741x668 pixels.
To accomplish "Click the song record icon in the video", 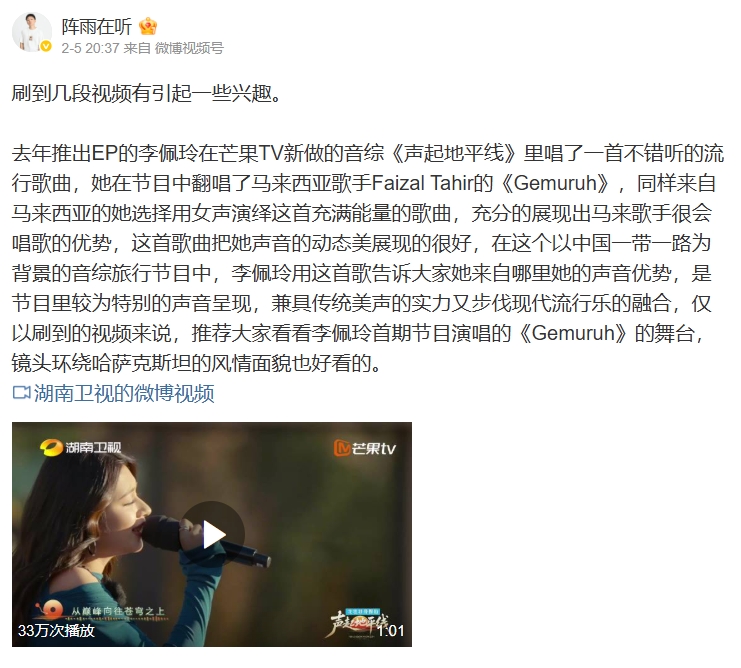I will [x=49, y=610].
